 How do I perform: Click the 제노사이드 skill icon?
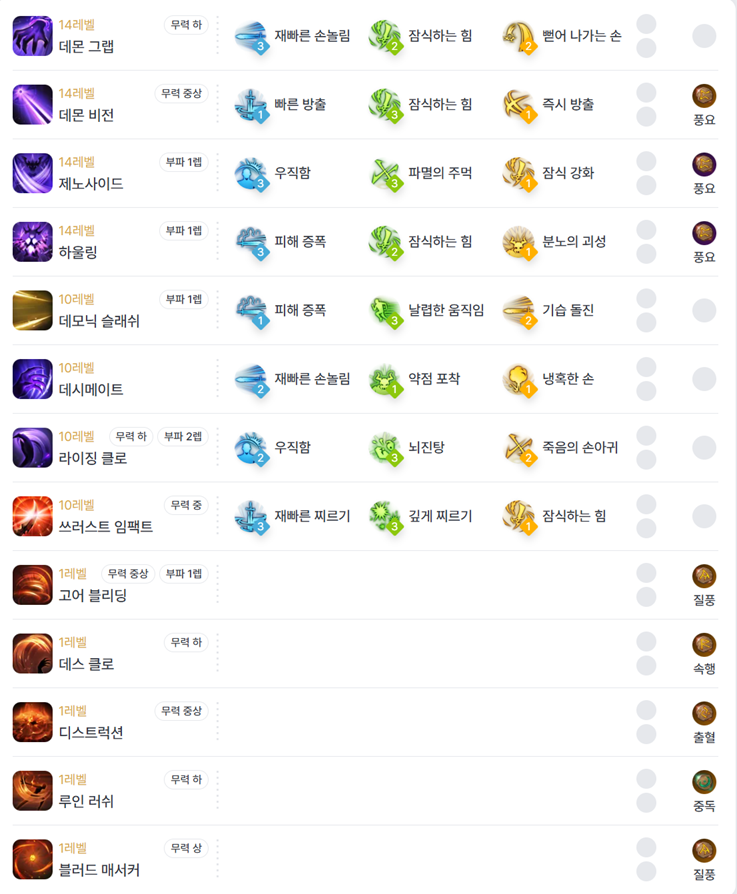(x=32, y=173)
